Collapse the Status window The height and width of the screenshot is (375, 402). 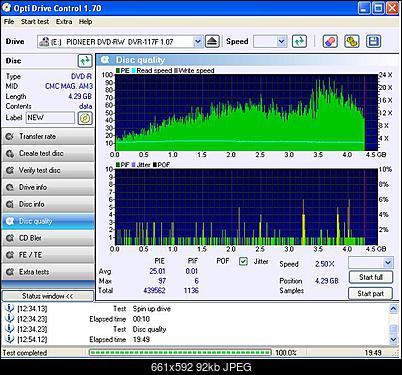point(48,296)
